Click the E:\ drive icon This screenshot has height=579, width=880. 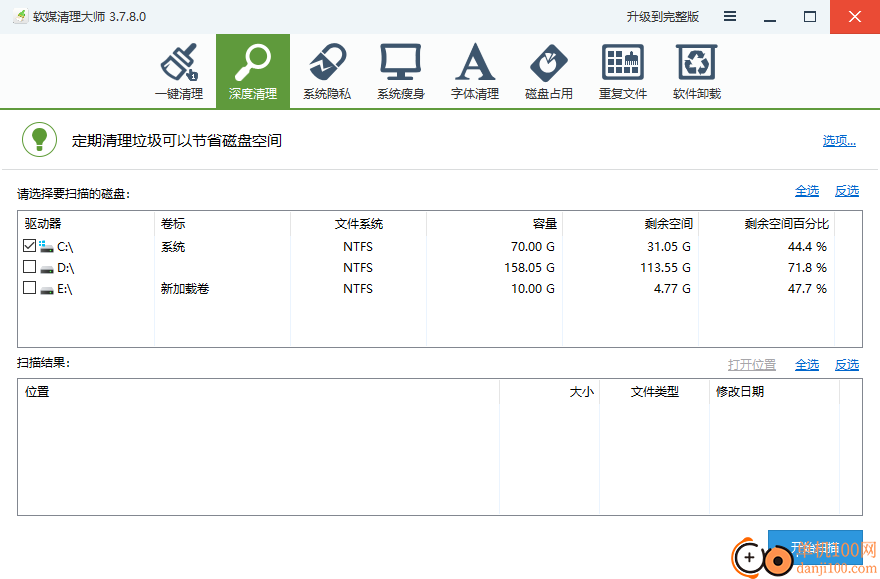47,290
